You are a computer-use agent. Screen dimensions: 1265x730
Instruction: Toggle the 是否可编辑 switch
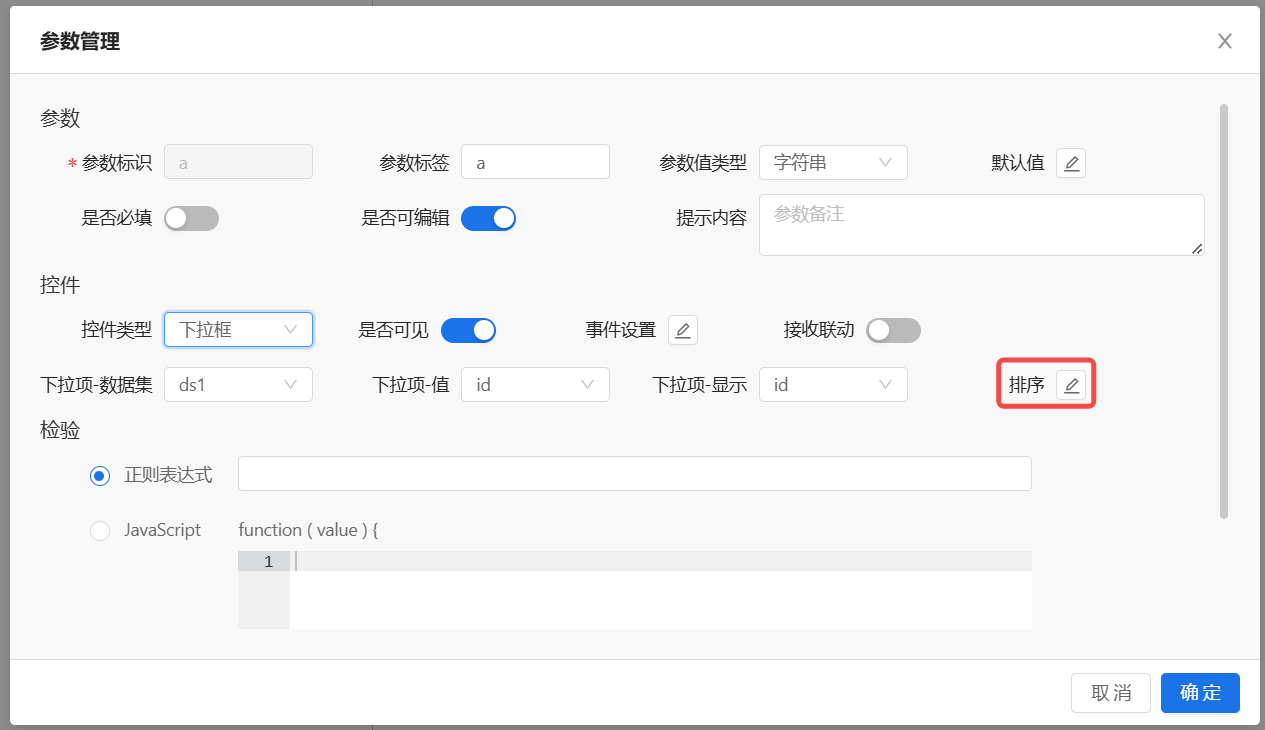tap(488, 218)
